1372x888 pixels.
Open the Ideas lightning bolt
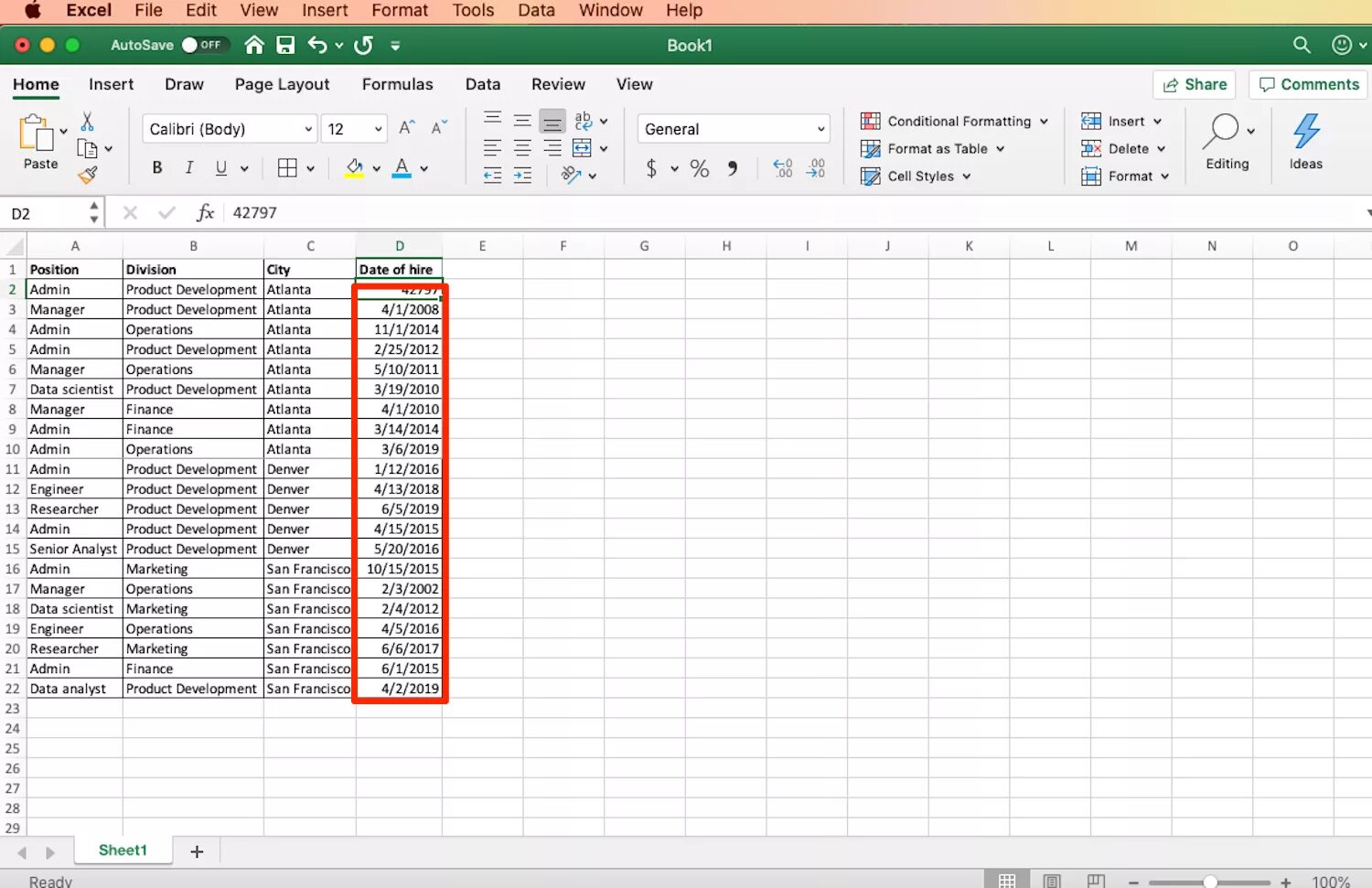1306,132
